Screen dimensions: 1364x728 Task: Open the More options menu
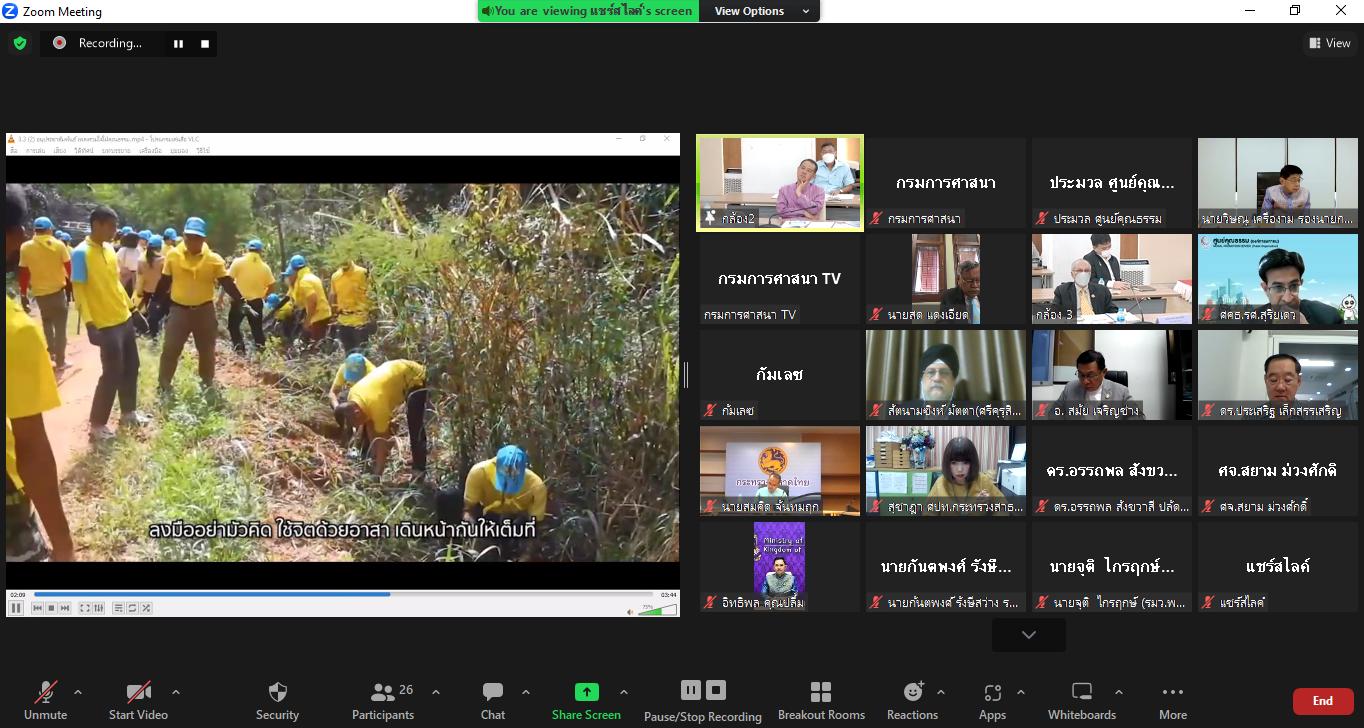click(x=1173, y=700)
